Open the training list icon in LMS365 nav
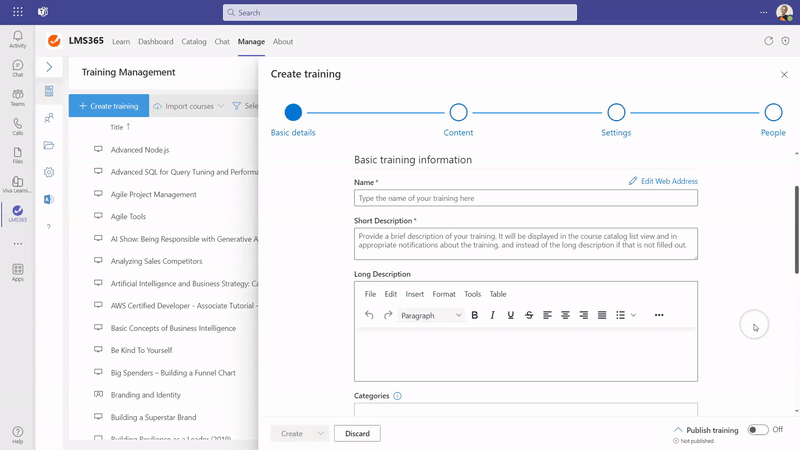Image resolution: width=800 pixels, height=450 pixels. 49,91
